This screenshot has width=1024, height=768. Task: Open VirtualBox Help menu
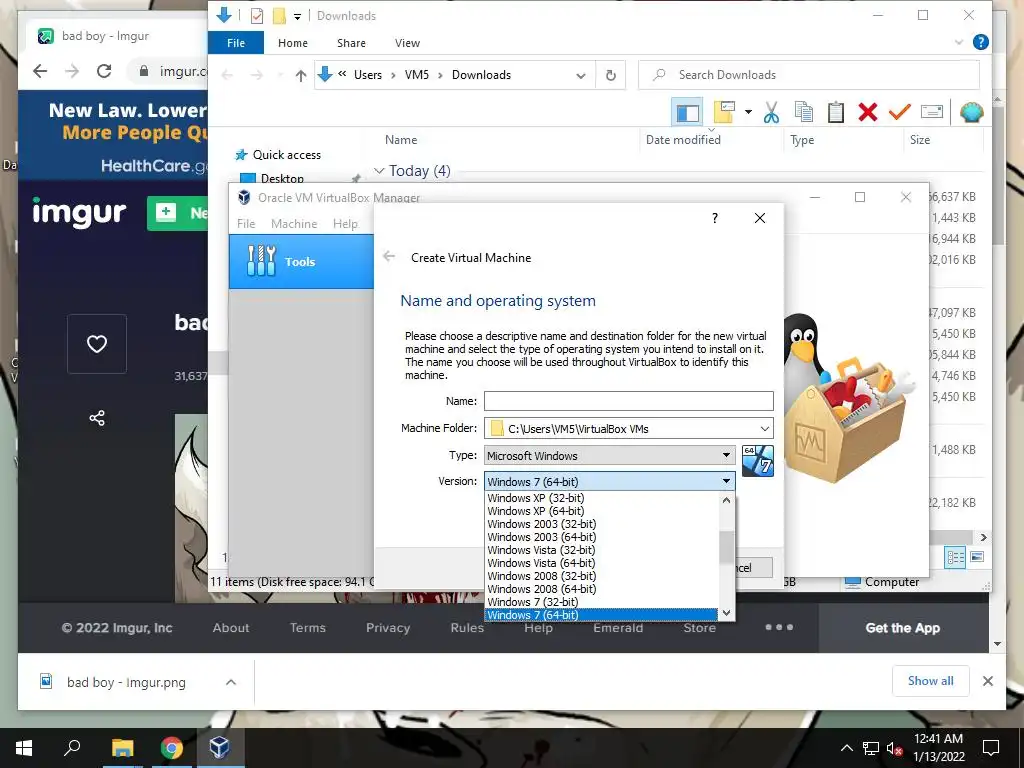click(345, 223)
